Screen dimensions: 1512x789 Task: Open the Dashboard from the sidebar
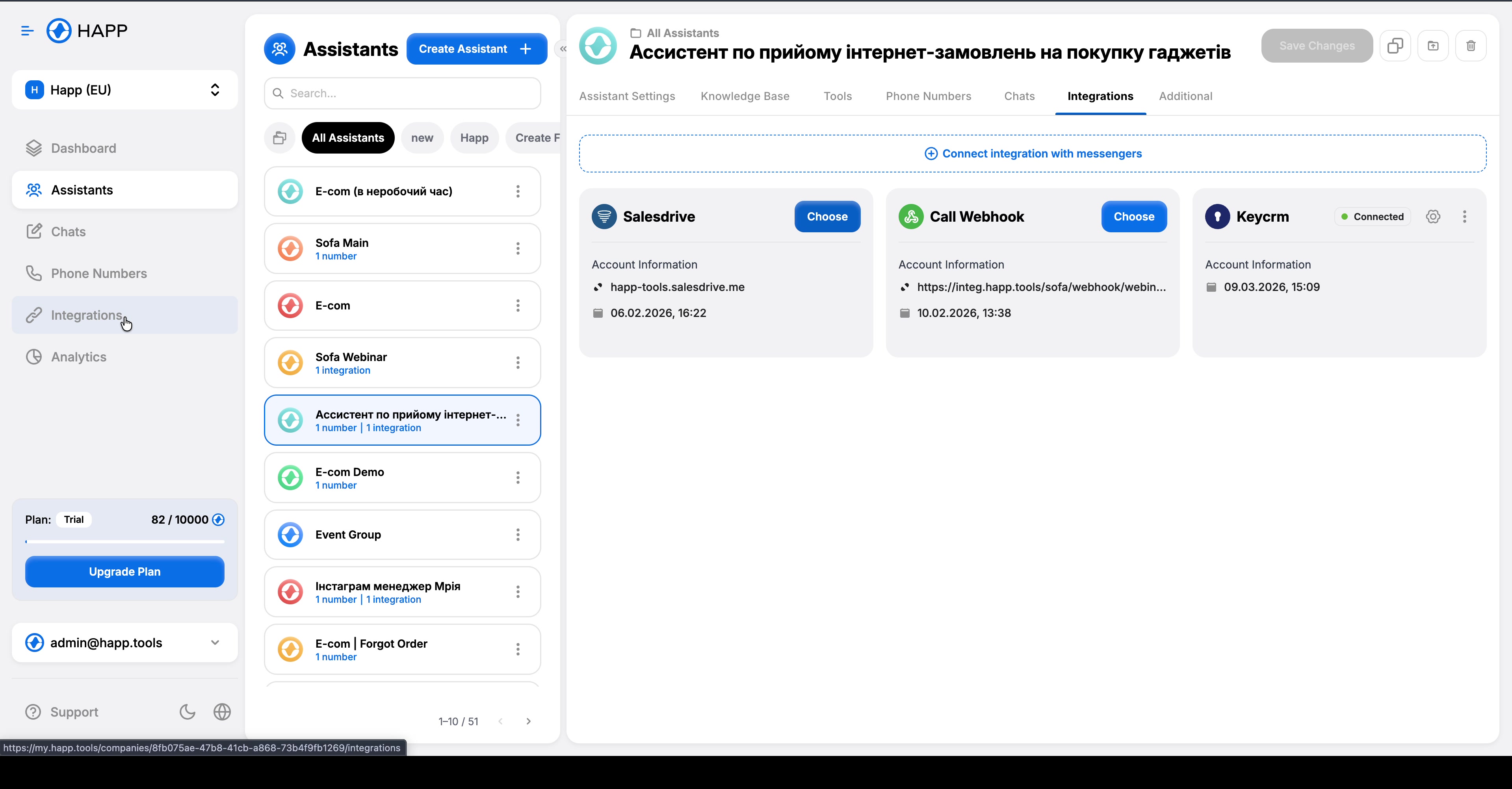(84, 148)
